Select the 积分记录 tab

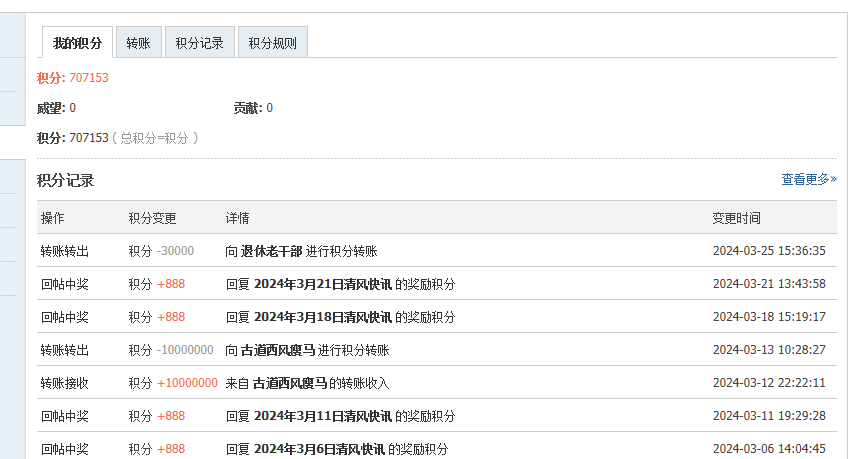(199, 43)
